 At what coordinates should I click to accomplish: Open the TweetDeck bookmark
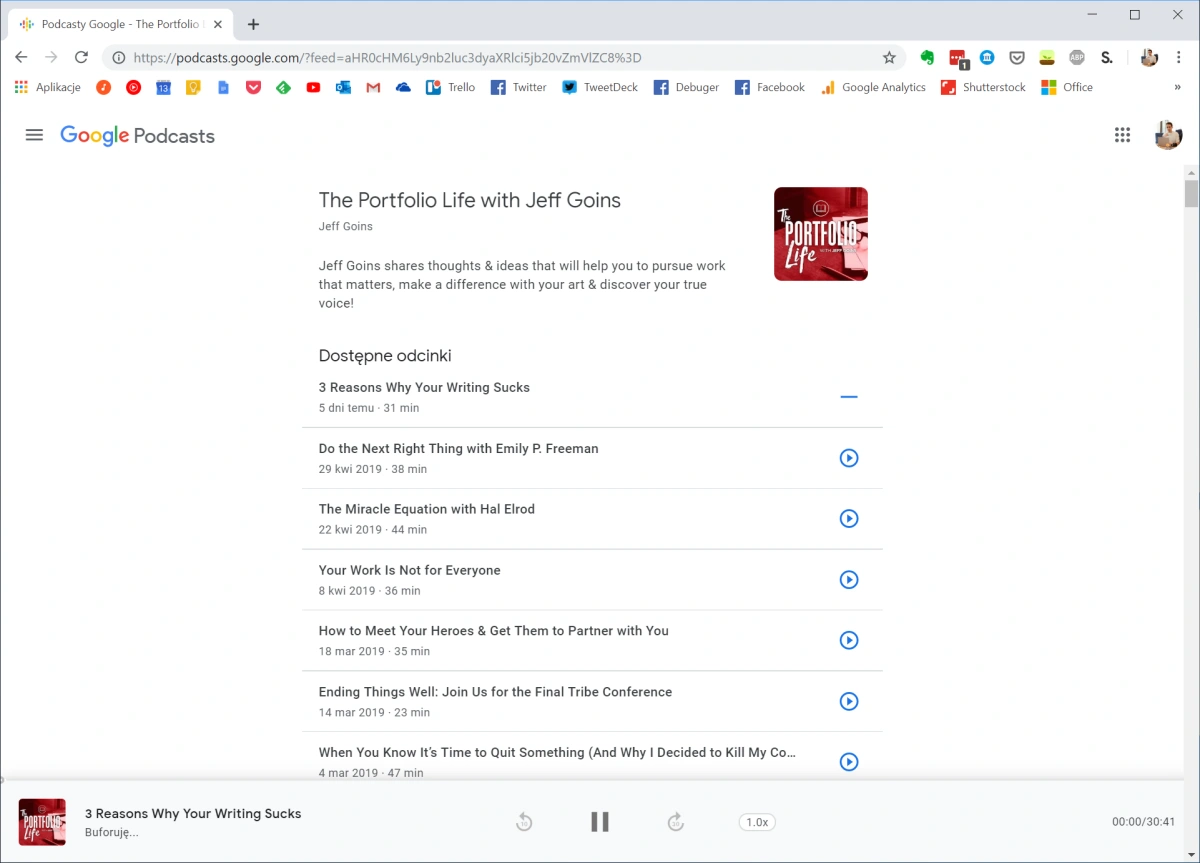599,88
